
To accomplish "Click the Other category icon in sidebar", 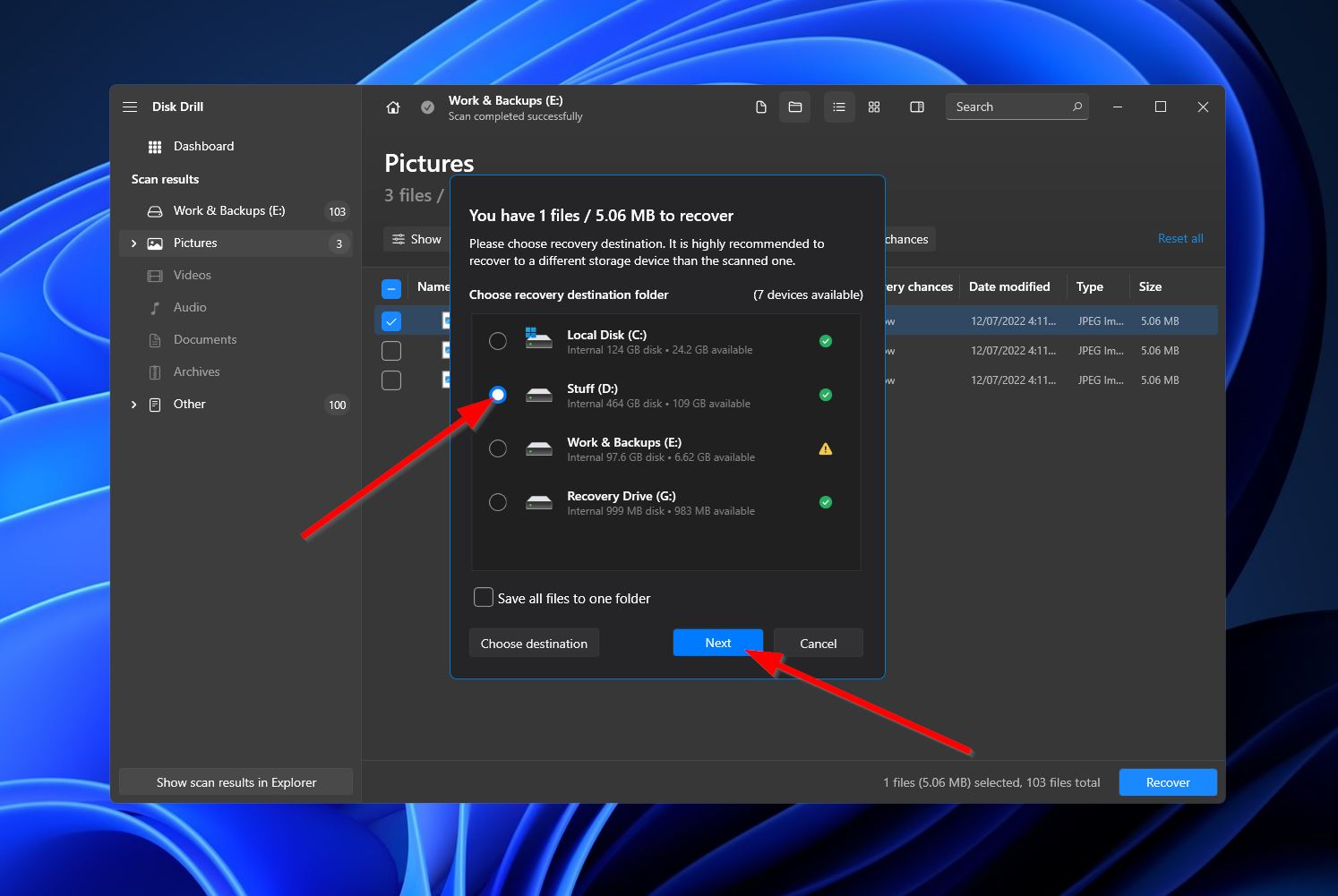I will [x=155, y=405].
